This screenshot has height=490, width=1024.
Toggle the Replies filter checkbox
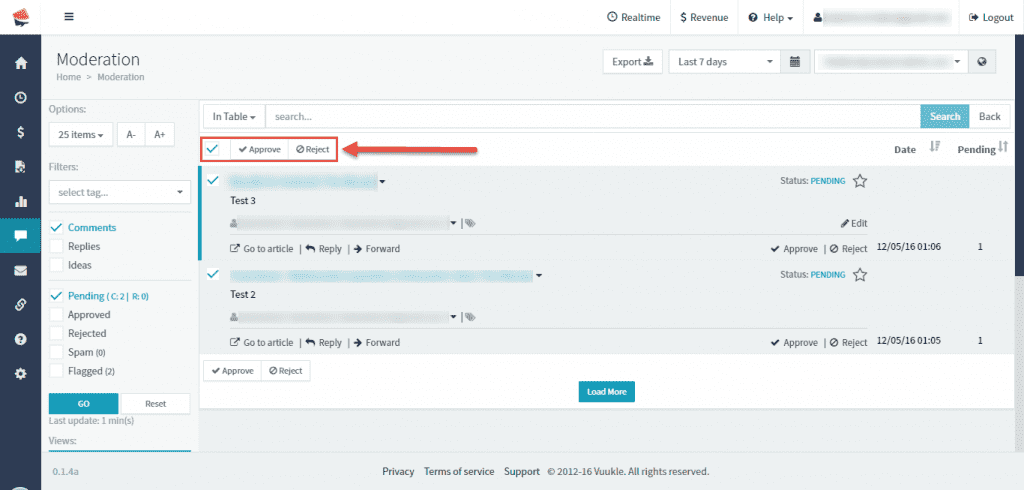click(x=57, y=246)
